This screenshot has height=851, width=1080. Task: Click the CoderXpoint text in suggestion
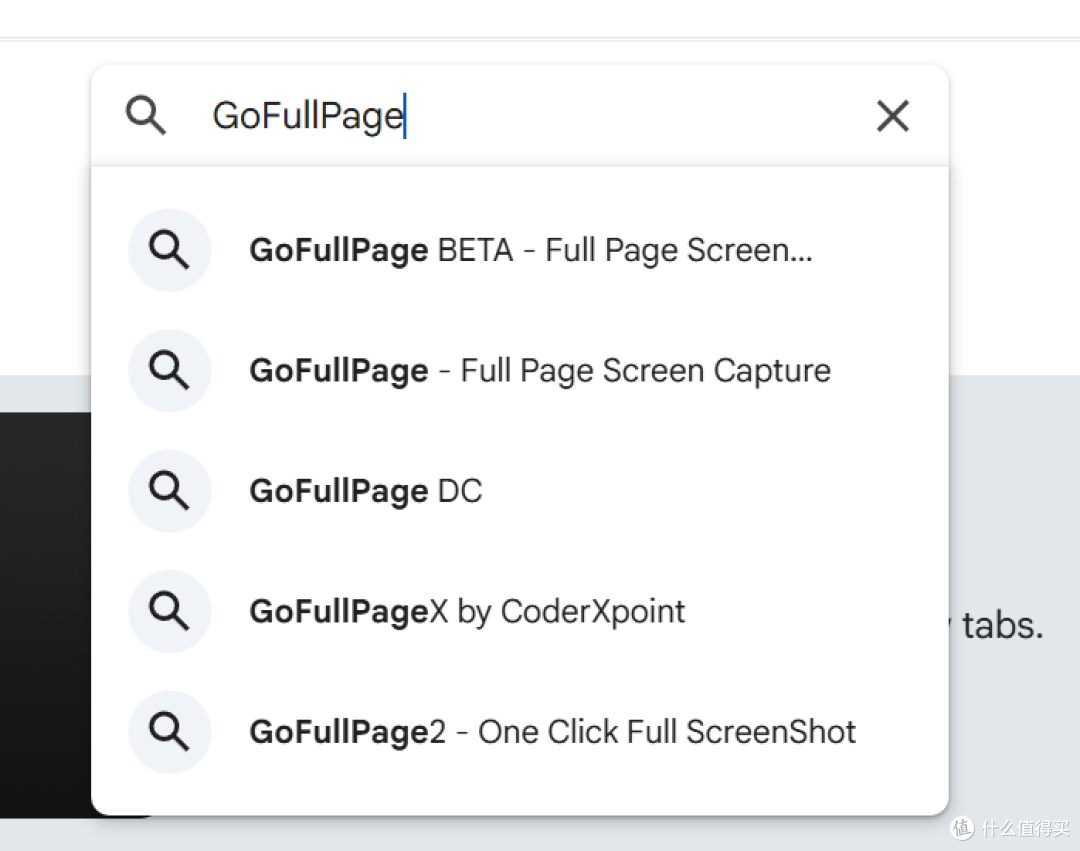pyautogui.click(x=592, y=611)
